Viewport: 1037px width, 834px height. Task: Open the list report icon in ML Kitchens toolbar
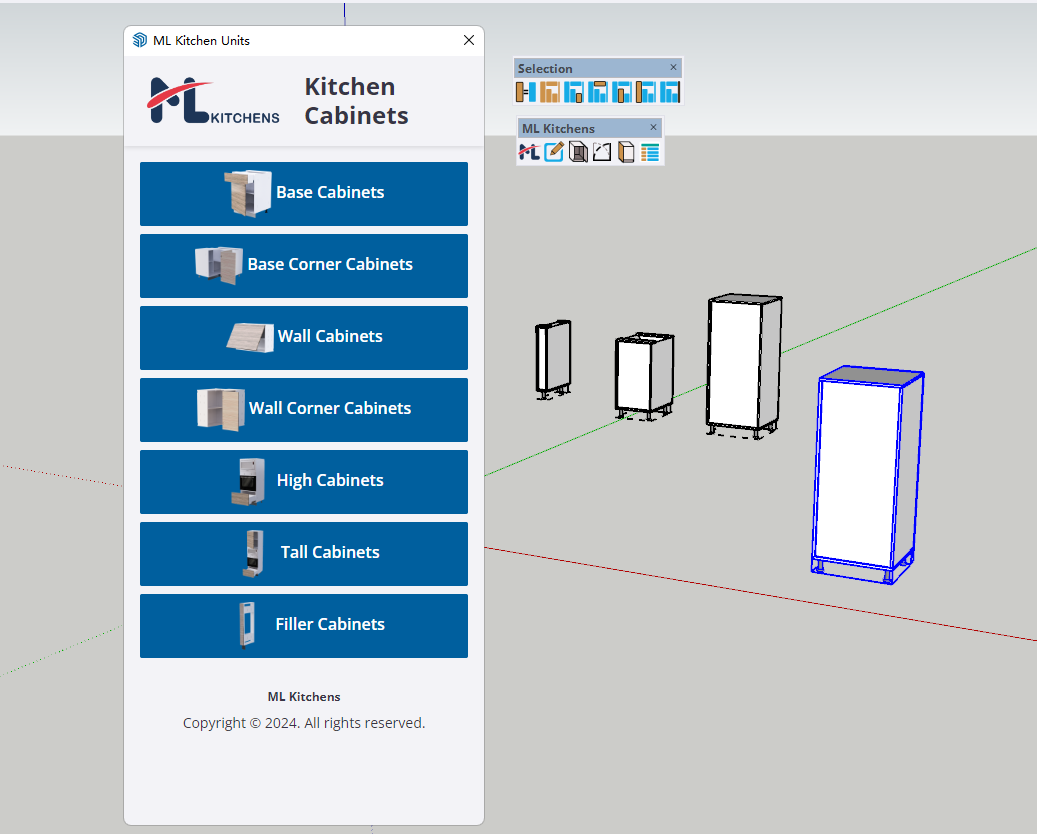pos(650,152)
